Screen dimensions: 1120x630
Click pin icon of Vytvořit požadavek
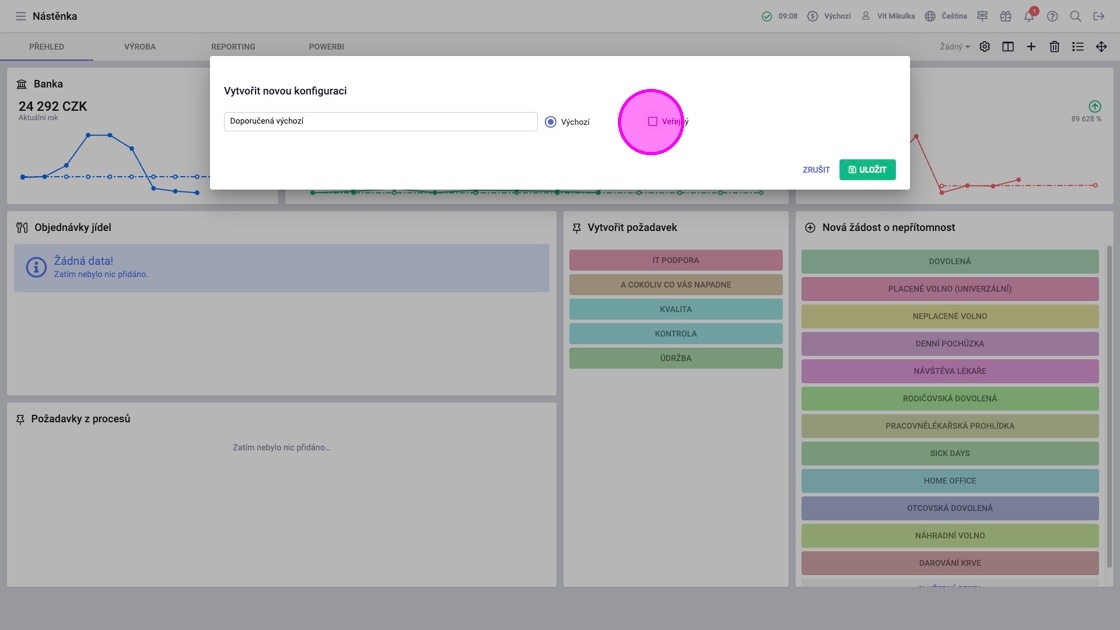(x=576, y=228)
